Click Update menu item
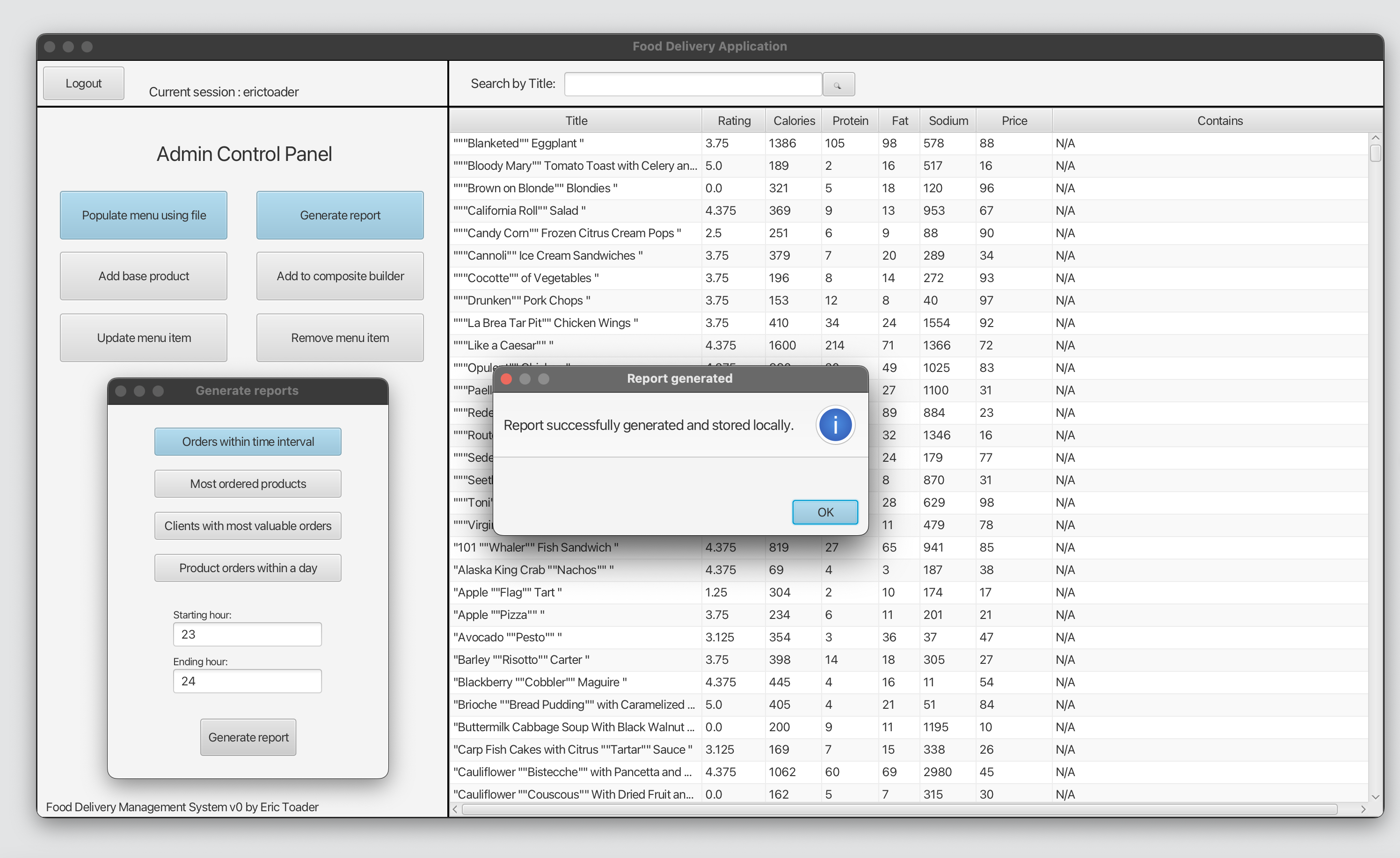 click(143, 337)
